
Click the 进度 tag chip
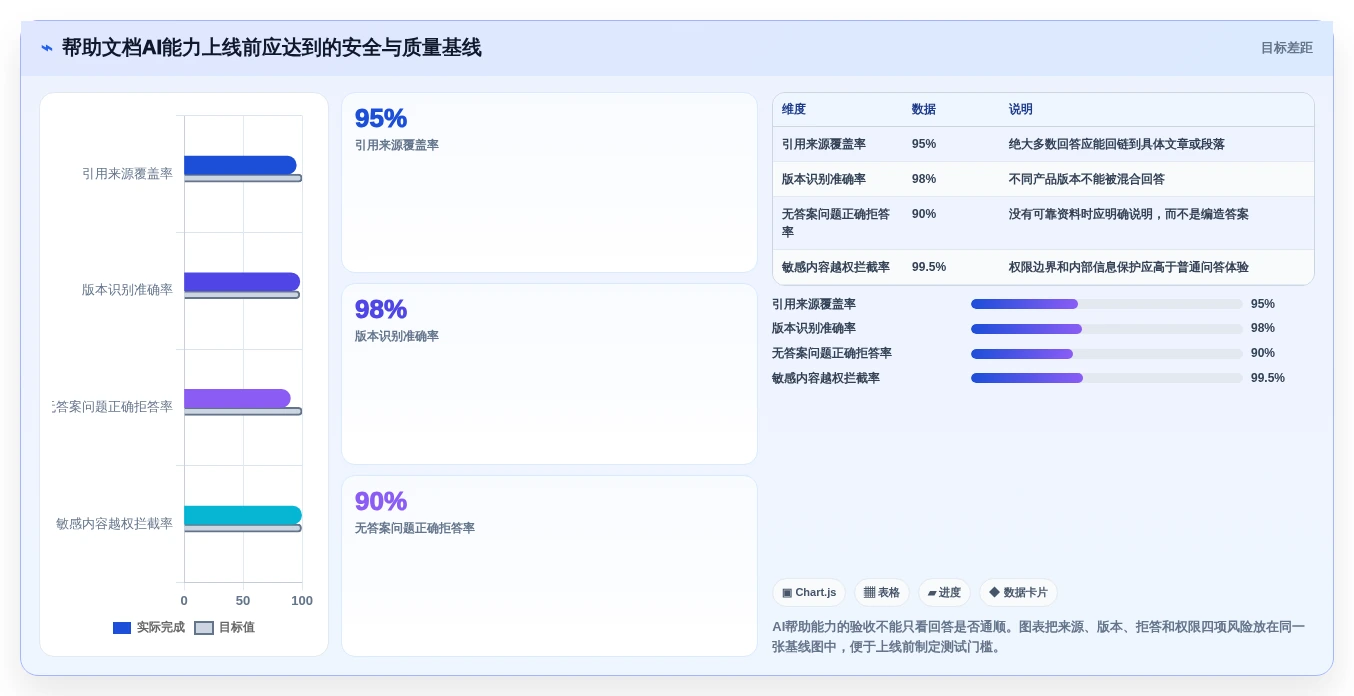[944, 593]
